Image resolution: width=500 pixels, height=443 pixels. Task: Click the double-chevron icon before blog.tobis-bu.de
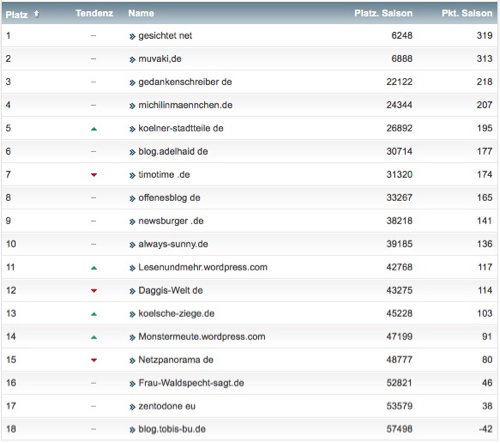click(x=132, y=430)
